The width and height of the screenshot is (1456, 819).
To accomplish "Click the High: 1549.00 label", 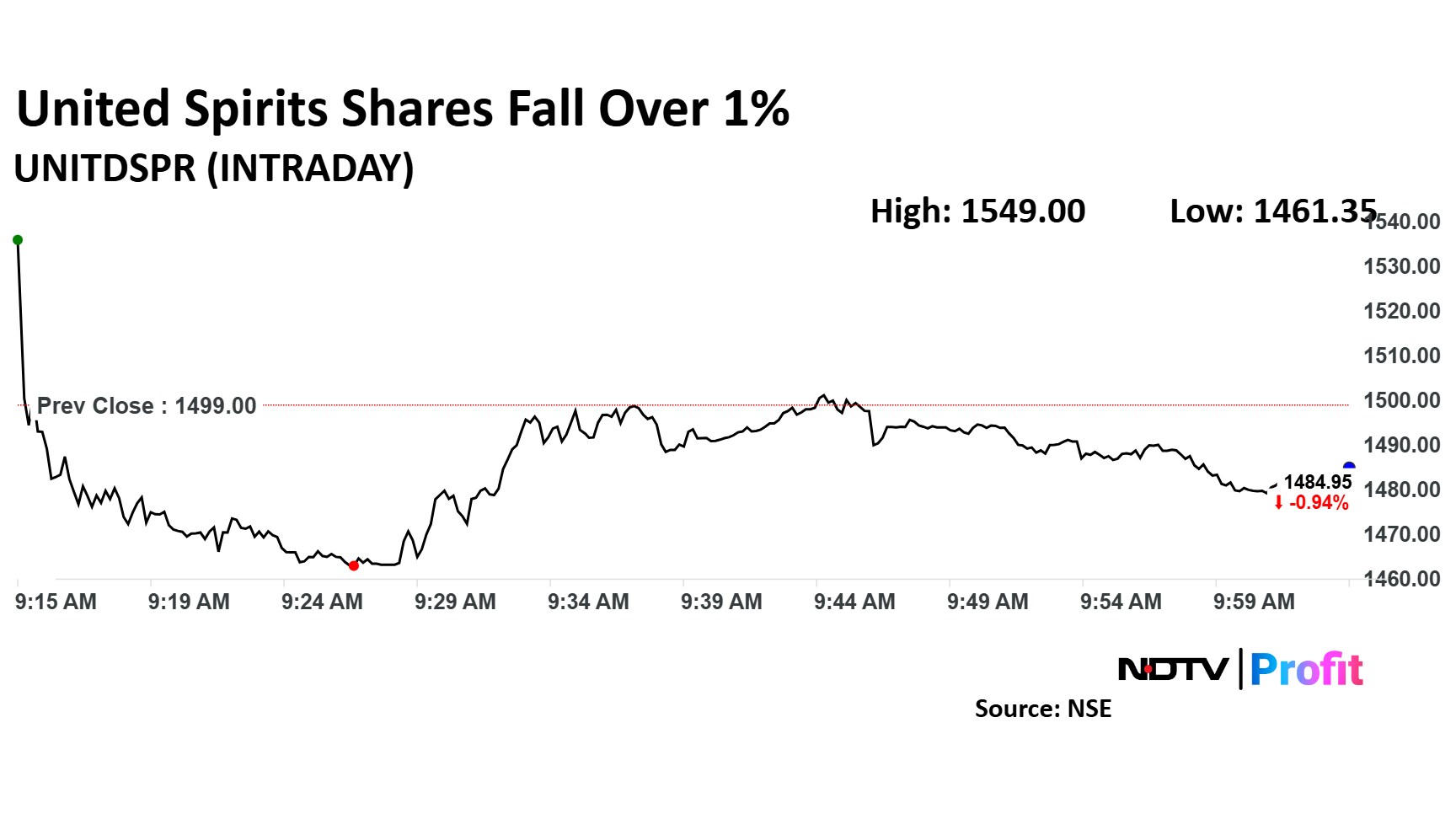I will tap(977, 211).
